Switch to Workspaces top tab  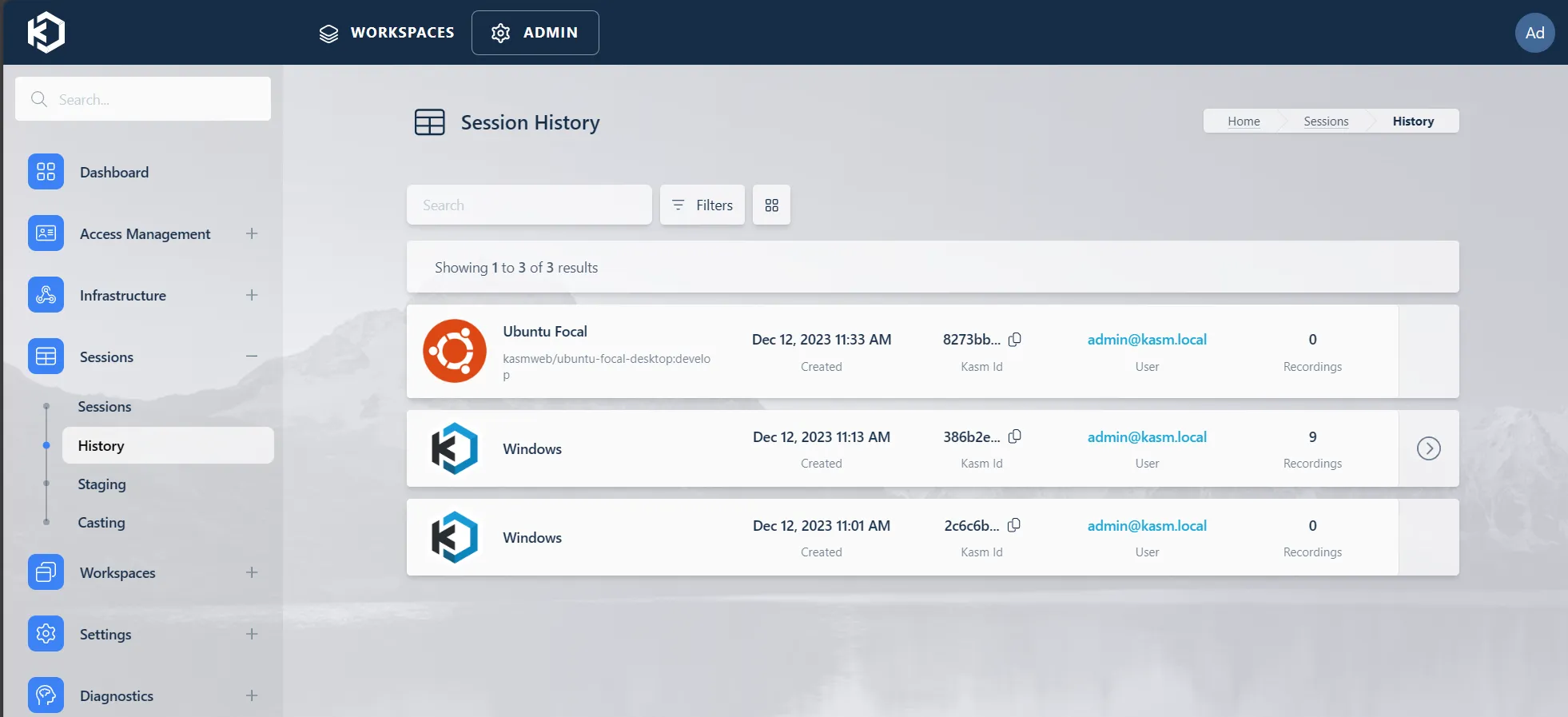(387, 33)
